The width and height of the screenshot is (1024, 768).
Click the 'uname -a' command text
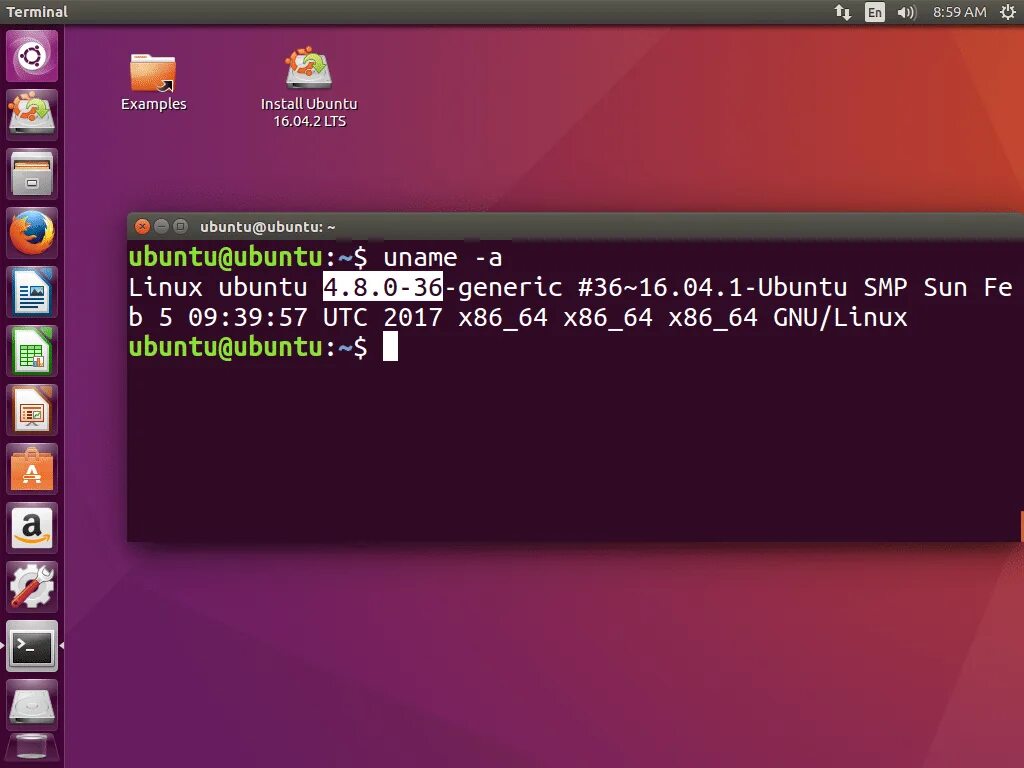[x=443, y=257]
